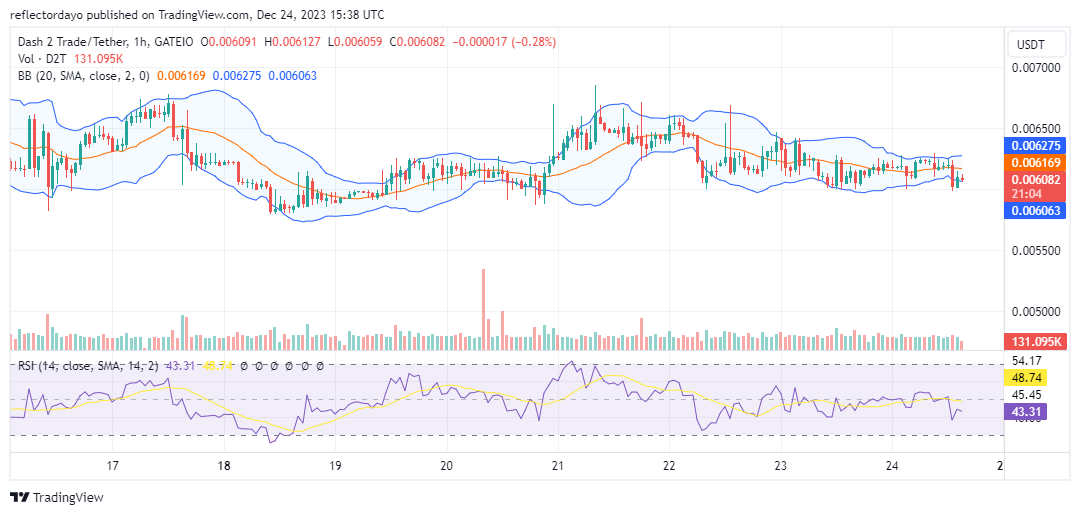This screenshot has width=1080, height=515.
Task: Click the 45.45 RSI axis label
Action: (1028, 395)
